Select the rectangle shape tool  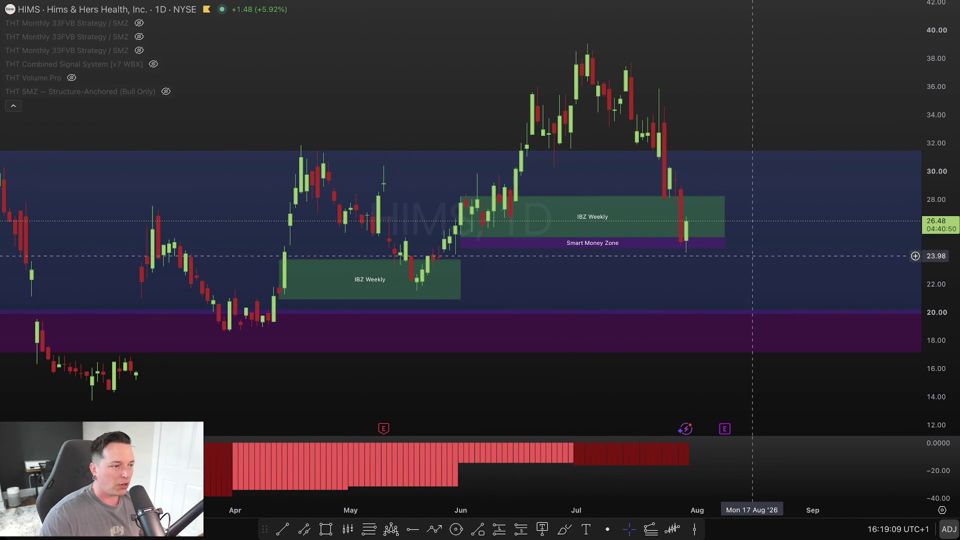(326, 529)
